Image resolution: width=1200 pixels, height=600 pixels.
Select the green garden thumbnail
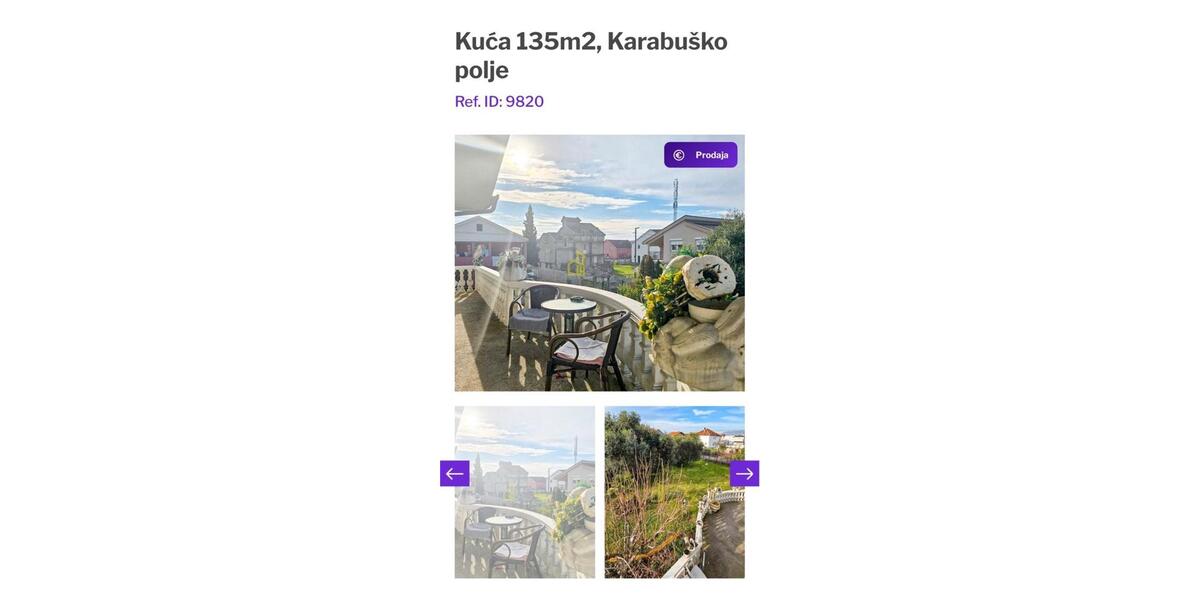click(x=675, y=492)
